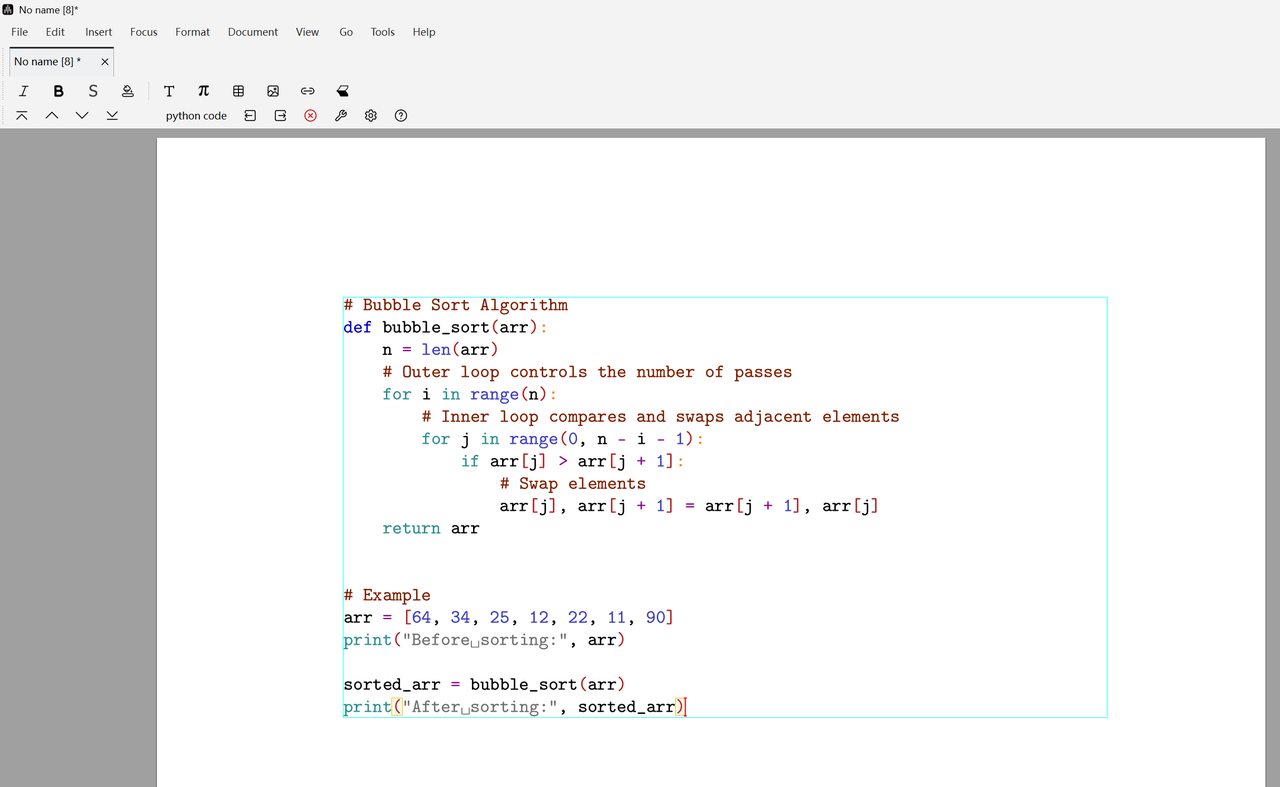Remove the environment with the red X icon
This screenshot has height=787, width=1280.
pos(310,116)
